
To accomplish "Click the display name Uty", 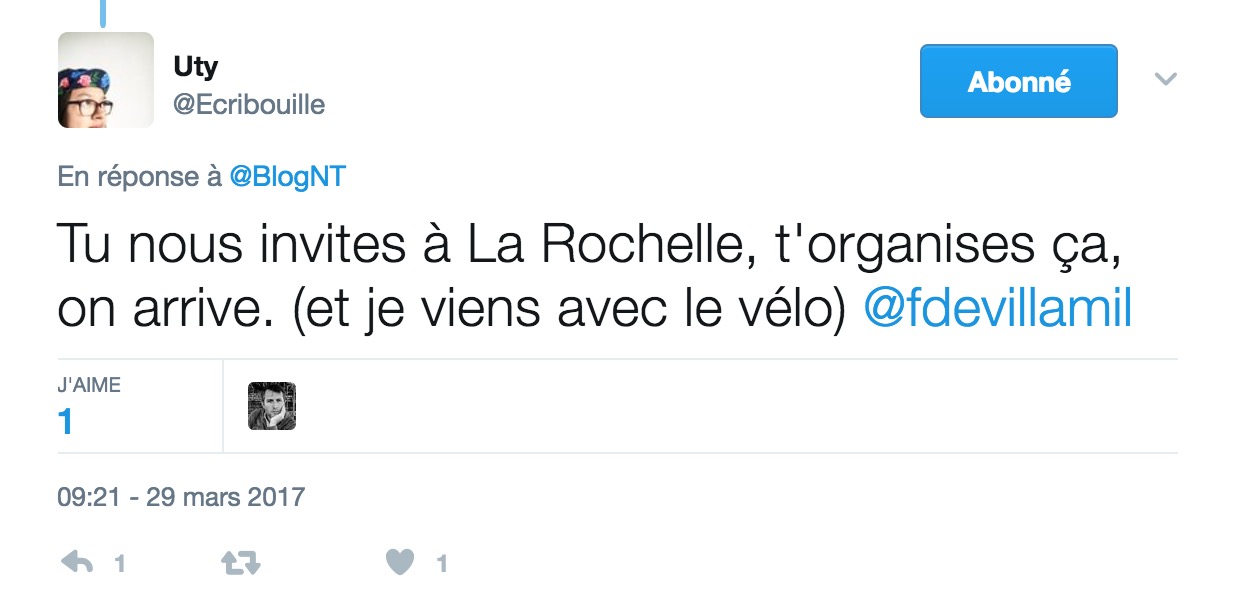I will click(x=195, y=67).
